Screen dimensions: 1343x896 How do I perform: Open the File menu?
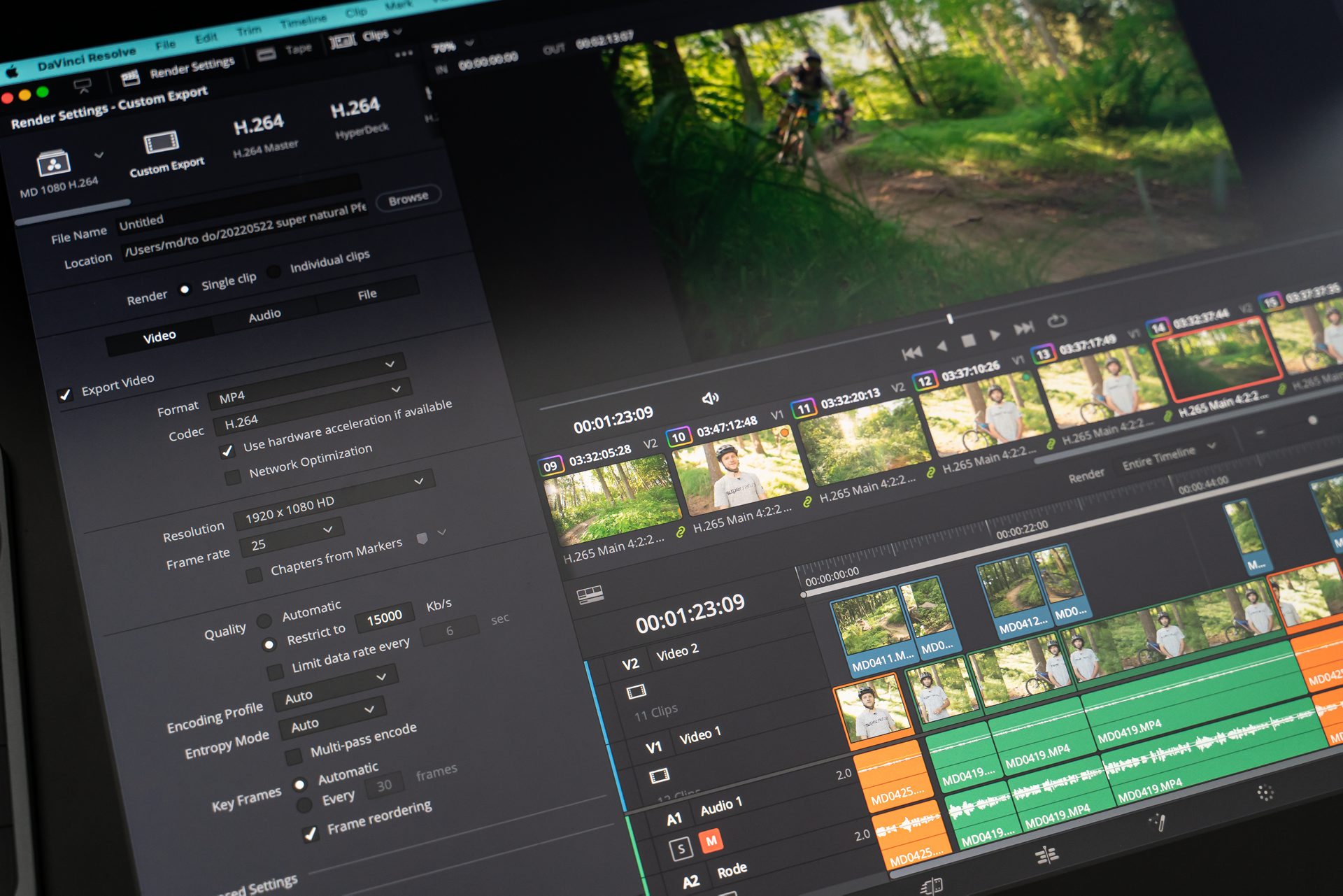pyautogui.click(x=166, y=45)
